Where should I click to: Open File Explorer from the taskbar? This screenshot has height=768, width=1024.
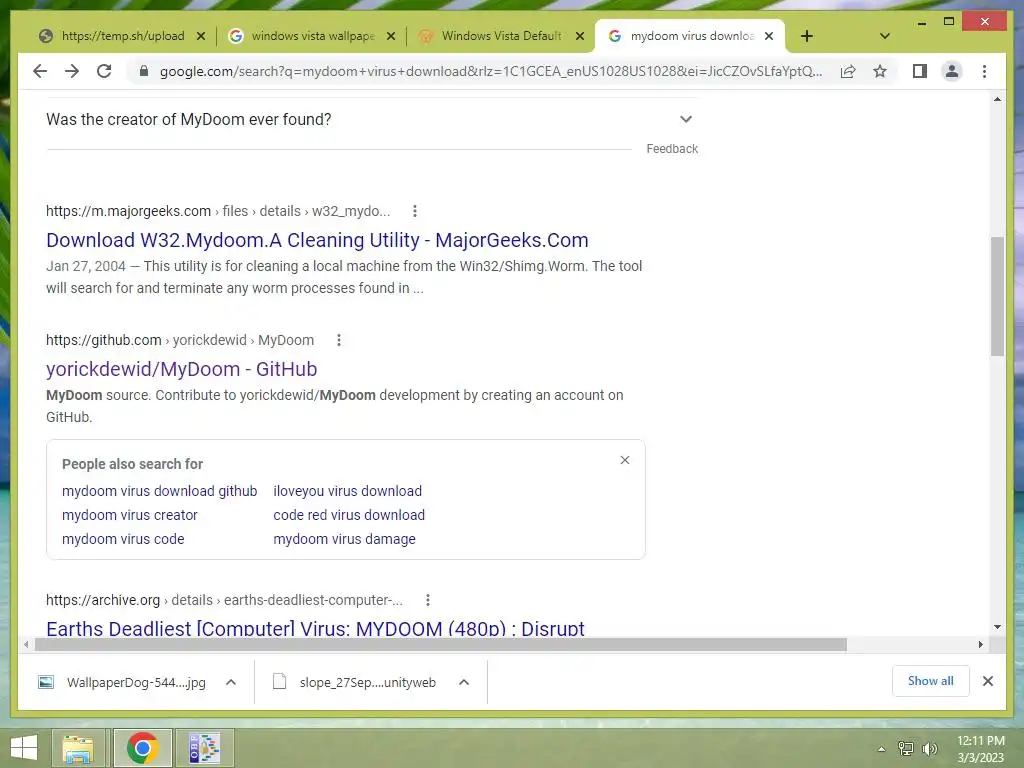(78, 748)
